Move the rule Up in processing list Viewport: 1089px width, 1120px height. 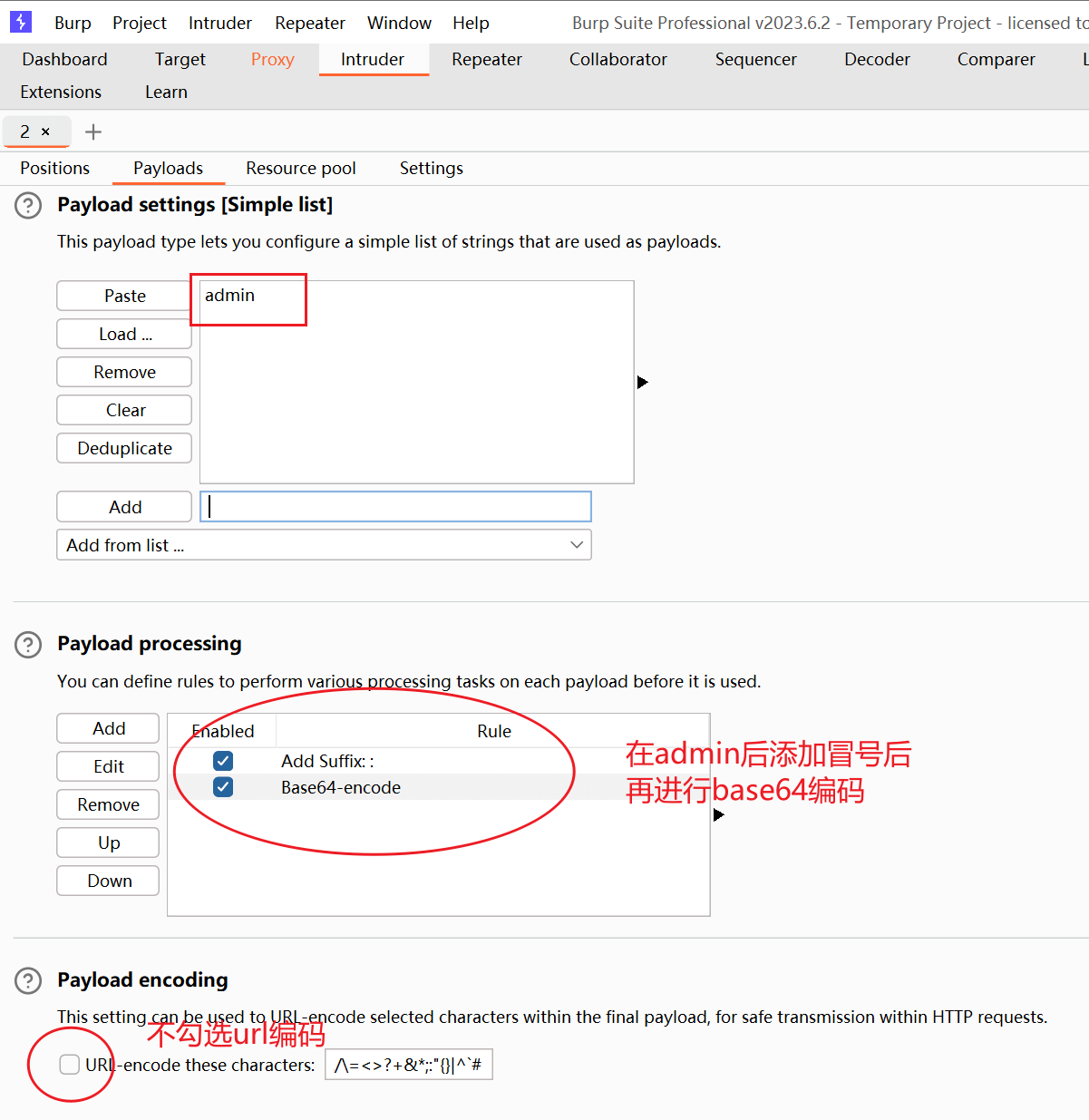[108, 842]
